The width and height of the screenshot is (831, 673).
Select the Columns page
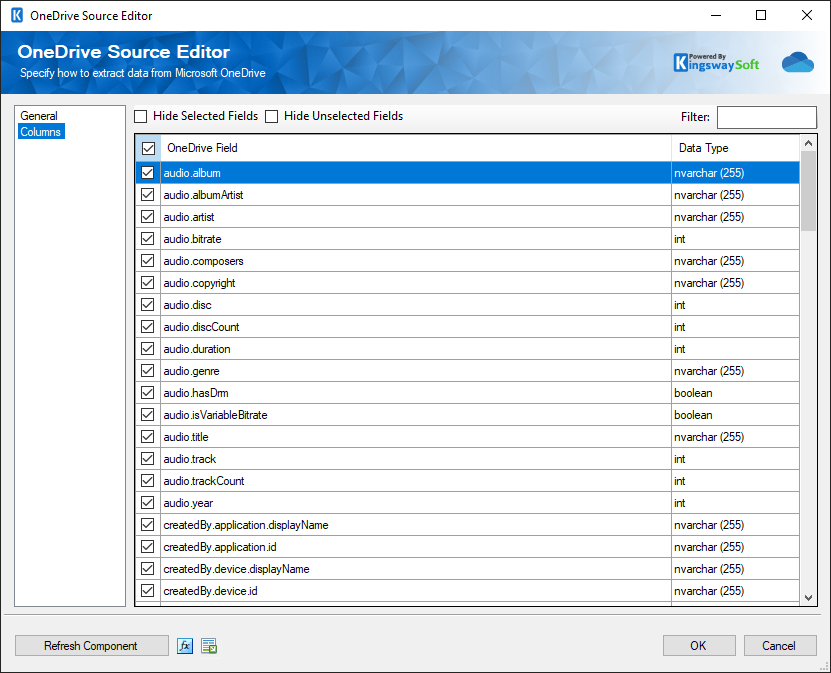[x=41, y=132]
